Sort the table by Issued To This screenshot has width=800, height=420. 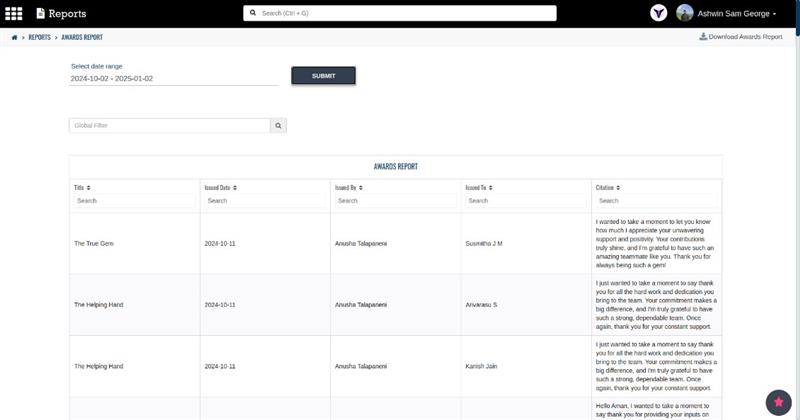coord(481,187)
